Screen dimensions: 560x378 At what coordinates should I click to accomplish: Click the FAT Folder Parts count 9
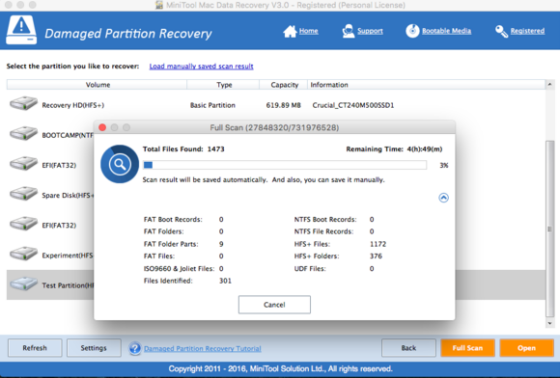221,244
